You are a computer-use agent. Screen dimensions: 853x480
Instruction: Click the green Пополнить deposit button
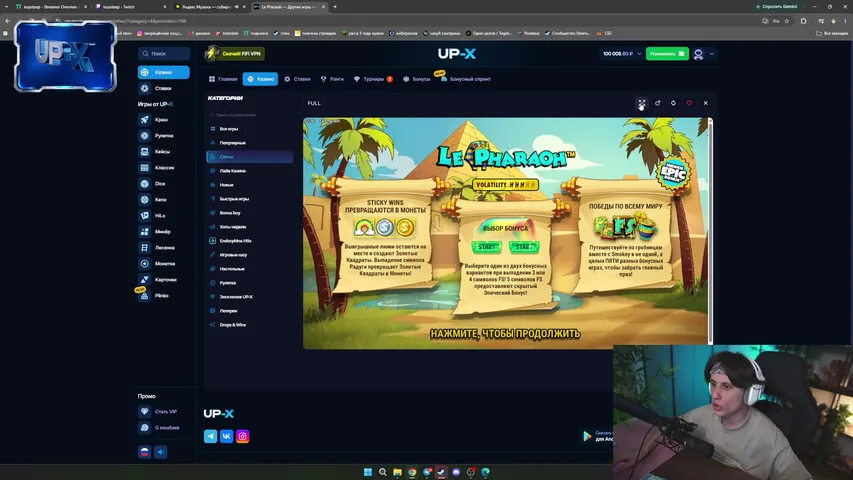pos(667,54)
